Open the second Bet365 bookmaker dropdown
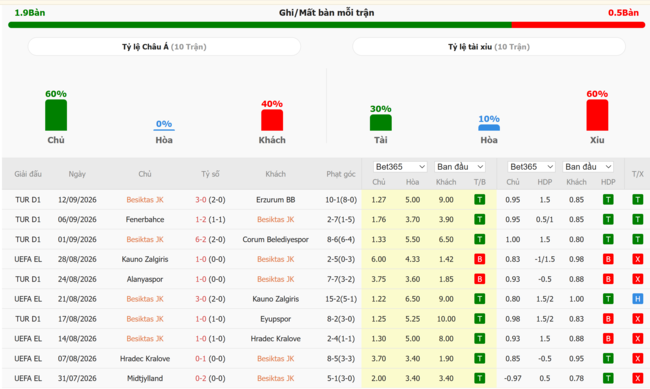The width and height of the screenshot is (650, 389). pos(531,167)
